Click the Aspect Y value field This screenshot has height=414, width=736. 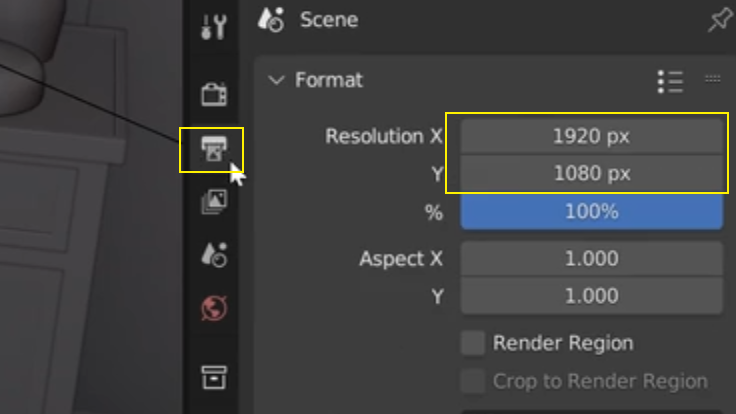point(591,296)
